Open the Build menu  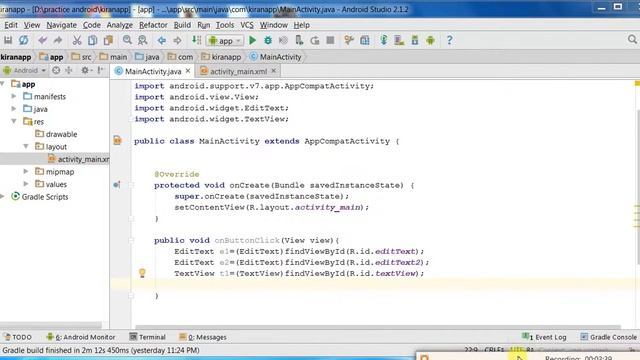(x=182, y=25)
